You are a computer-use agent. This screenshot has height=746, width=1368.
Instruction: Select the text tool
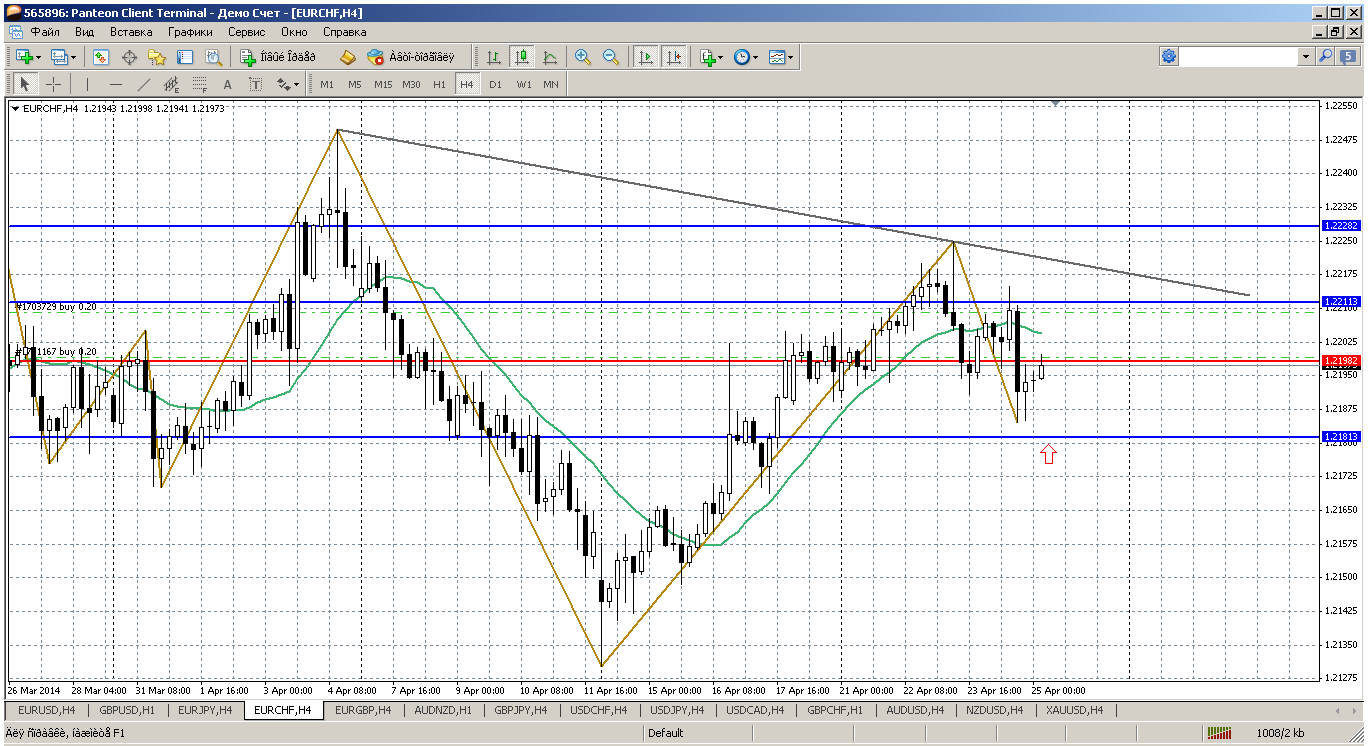click(x=228, y=84)
